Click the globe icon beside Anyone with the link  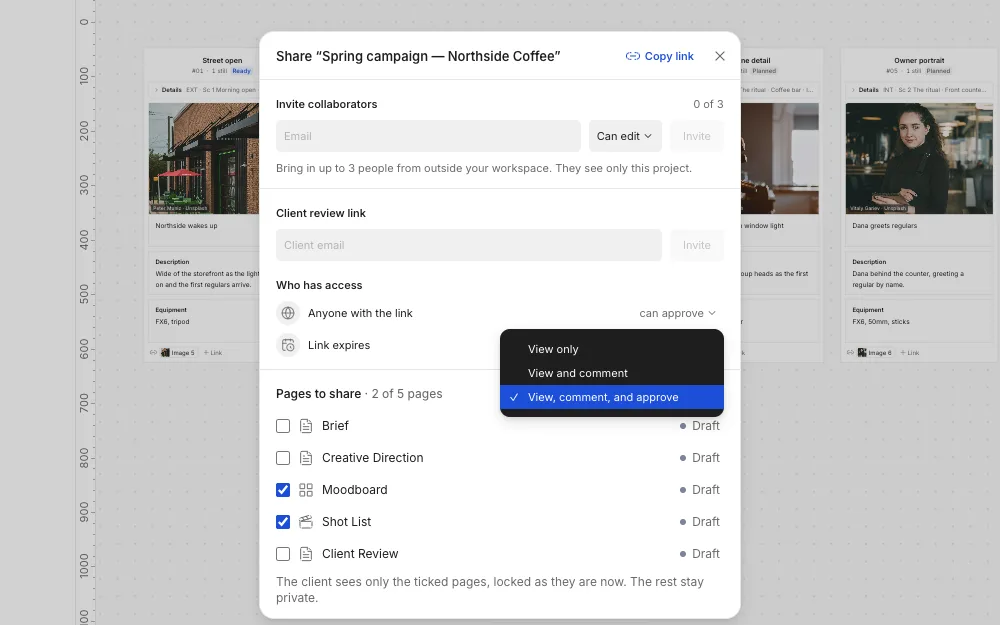pos(288,313)
